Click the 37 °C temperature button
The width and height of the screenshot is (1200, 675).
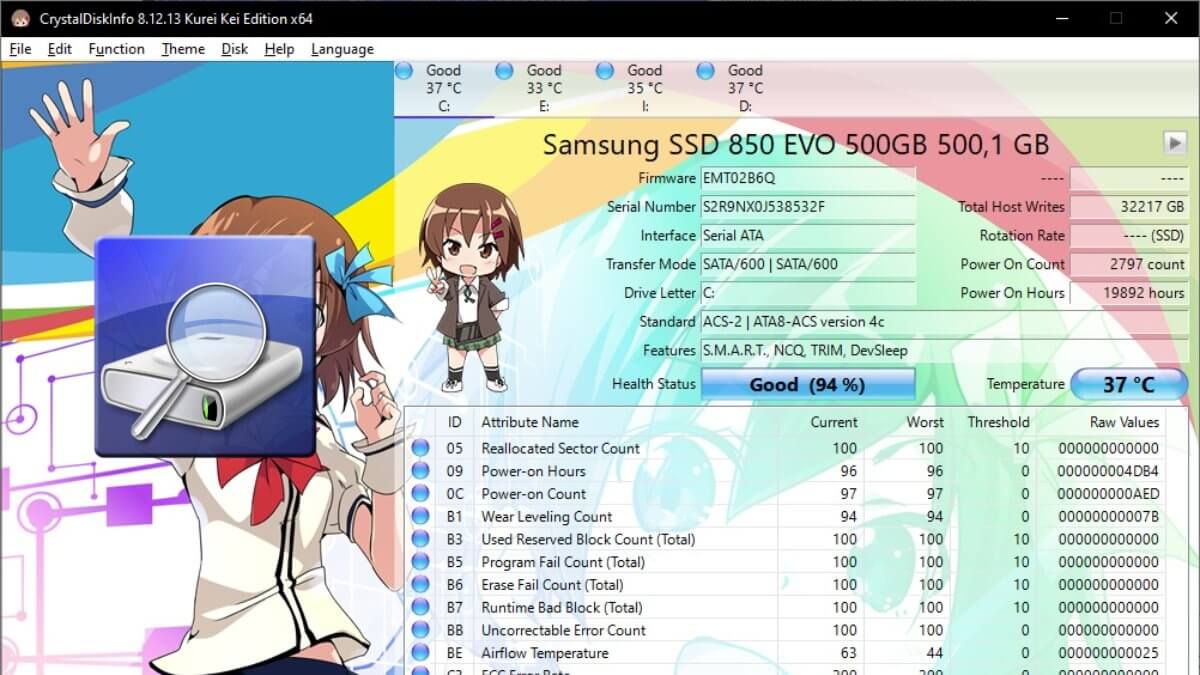point(1128,385)
